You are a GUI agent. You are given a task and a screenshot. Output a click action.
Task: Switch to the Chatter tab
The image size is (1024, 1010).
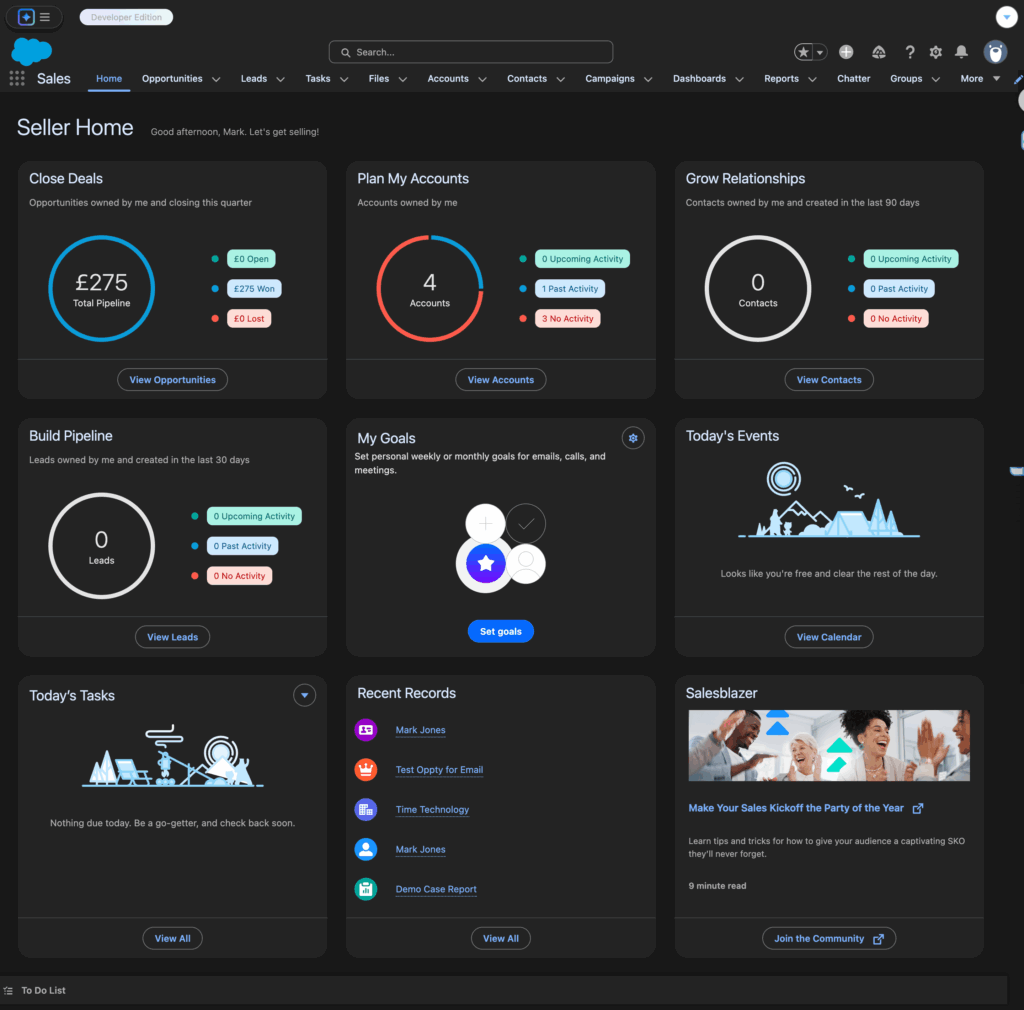[x=853, y=78]
